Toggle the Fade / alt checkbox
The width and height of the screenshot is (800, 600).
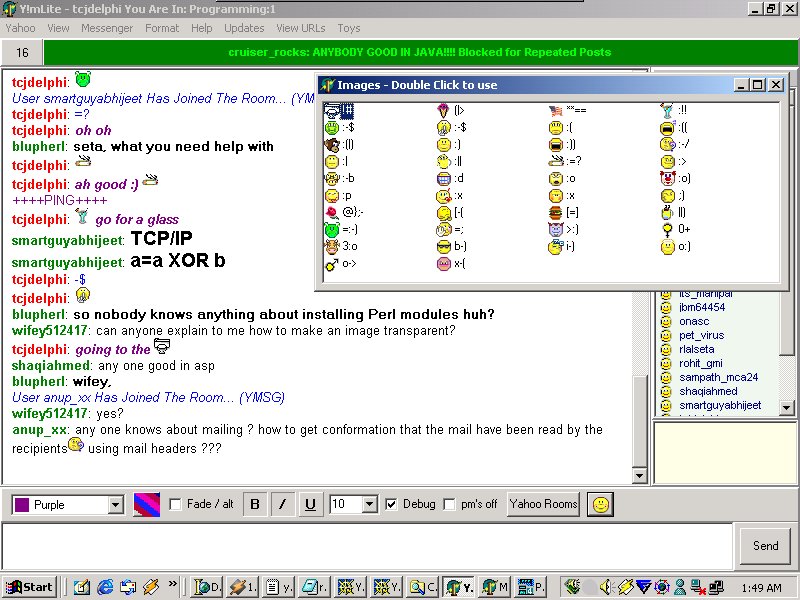pos(175,505)
